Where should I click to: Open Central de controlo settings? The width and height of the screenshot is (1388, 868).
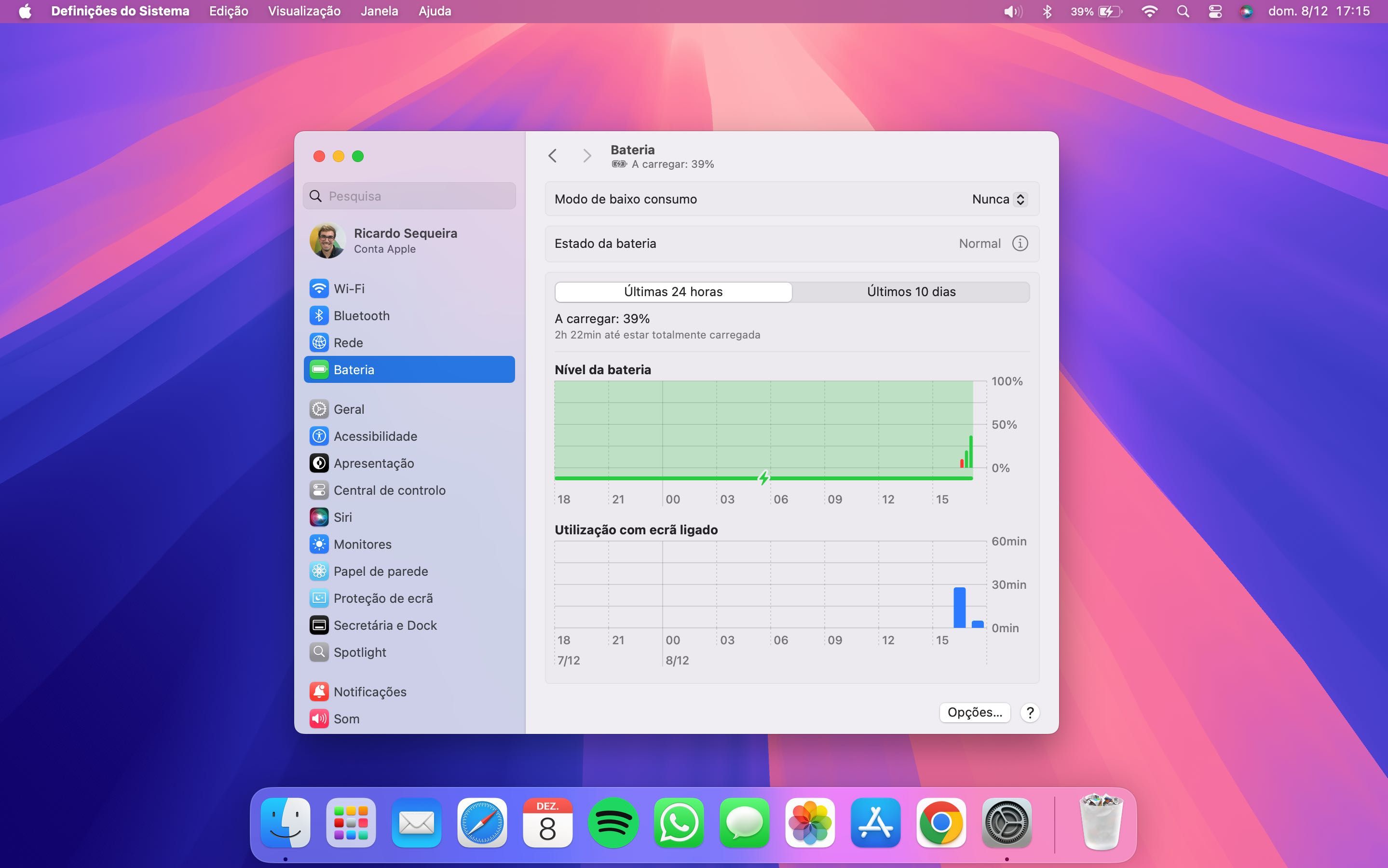[408, 489]
